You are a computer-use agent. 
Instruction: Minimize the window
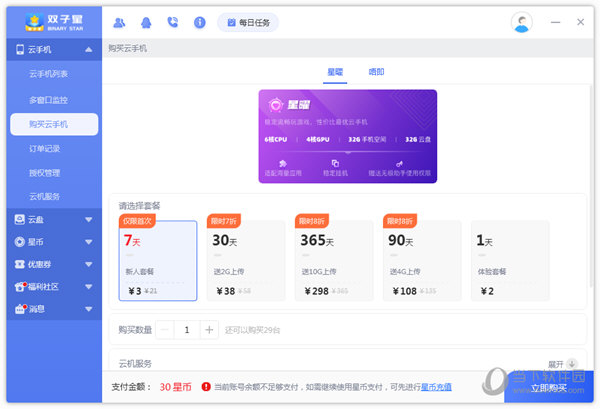point(555,23)
